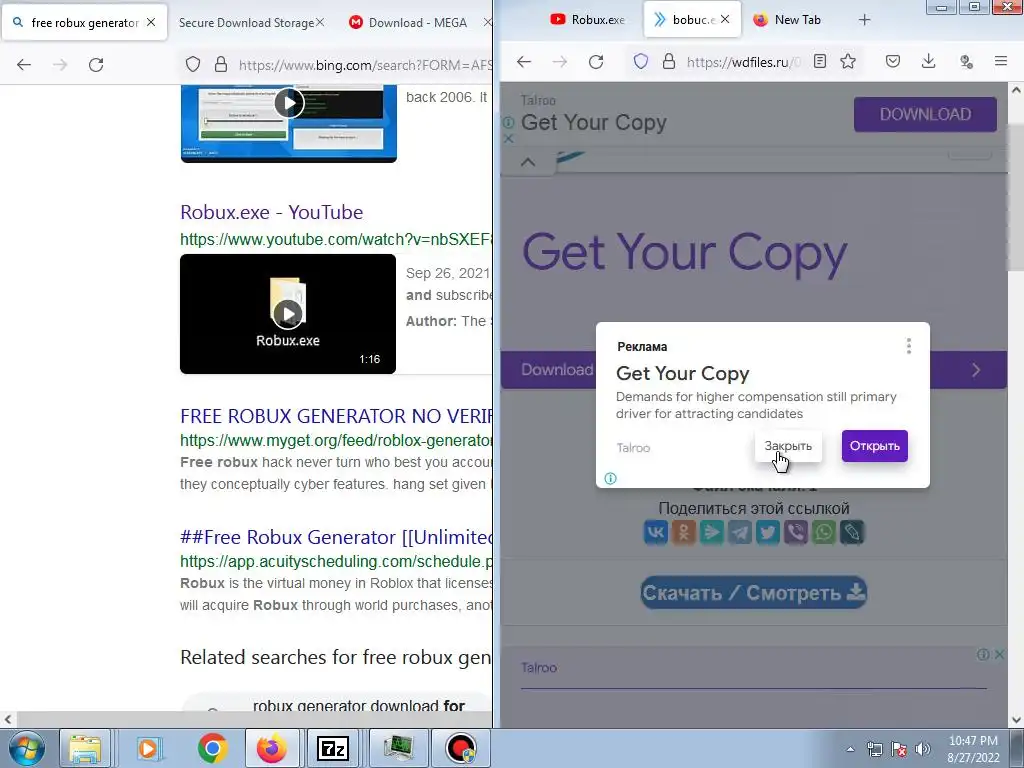The height and width of the screenshot is (768, 1024).
Task: Click padlock icon beside wdfiles.ru URL
Action: click(669, 62)
